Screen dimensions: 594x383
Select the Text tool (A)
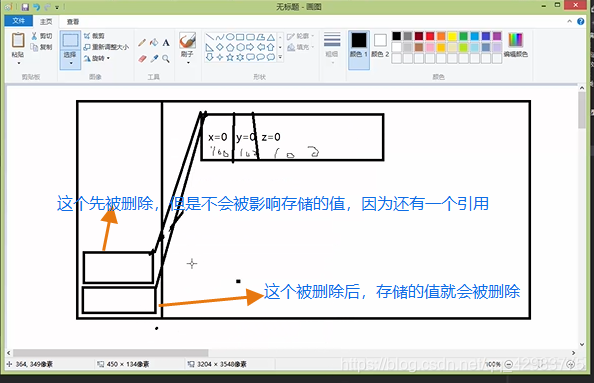(x=166, y=43)
